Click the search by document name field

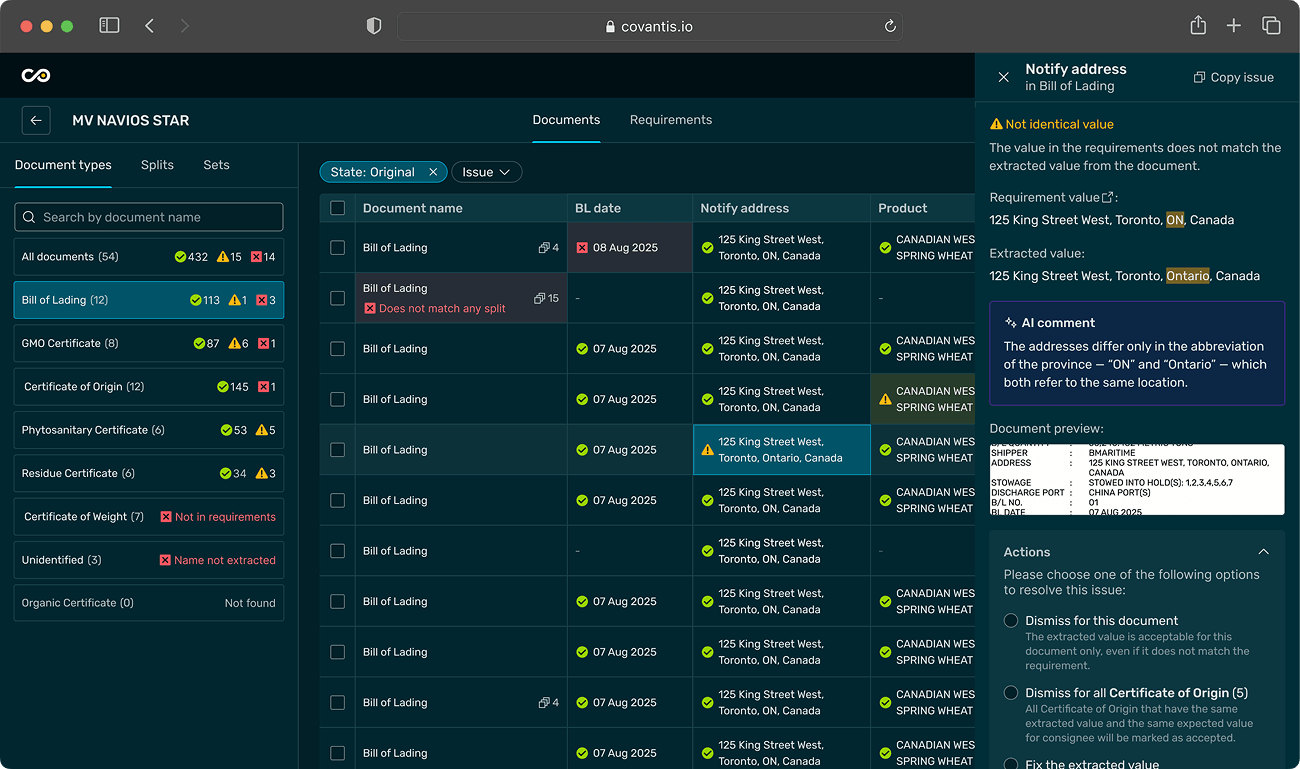click(x=148, y=217)
